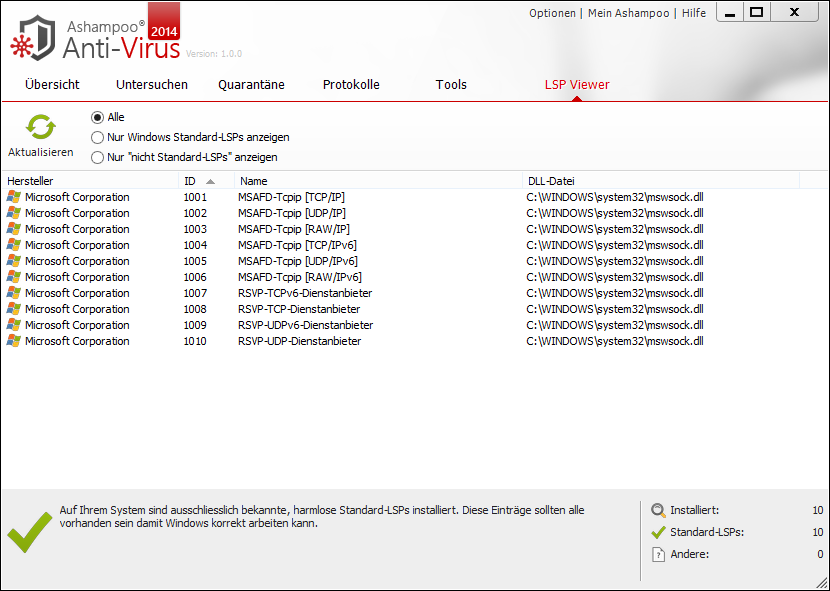Select the RSVP-TCPv6-Dienstanbieter row
The image size is (830, 591).
[305, 293]
